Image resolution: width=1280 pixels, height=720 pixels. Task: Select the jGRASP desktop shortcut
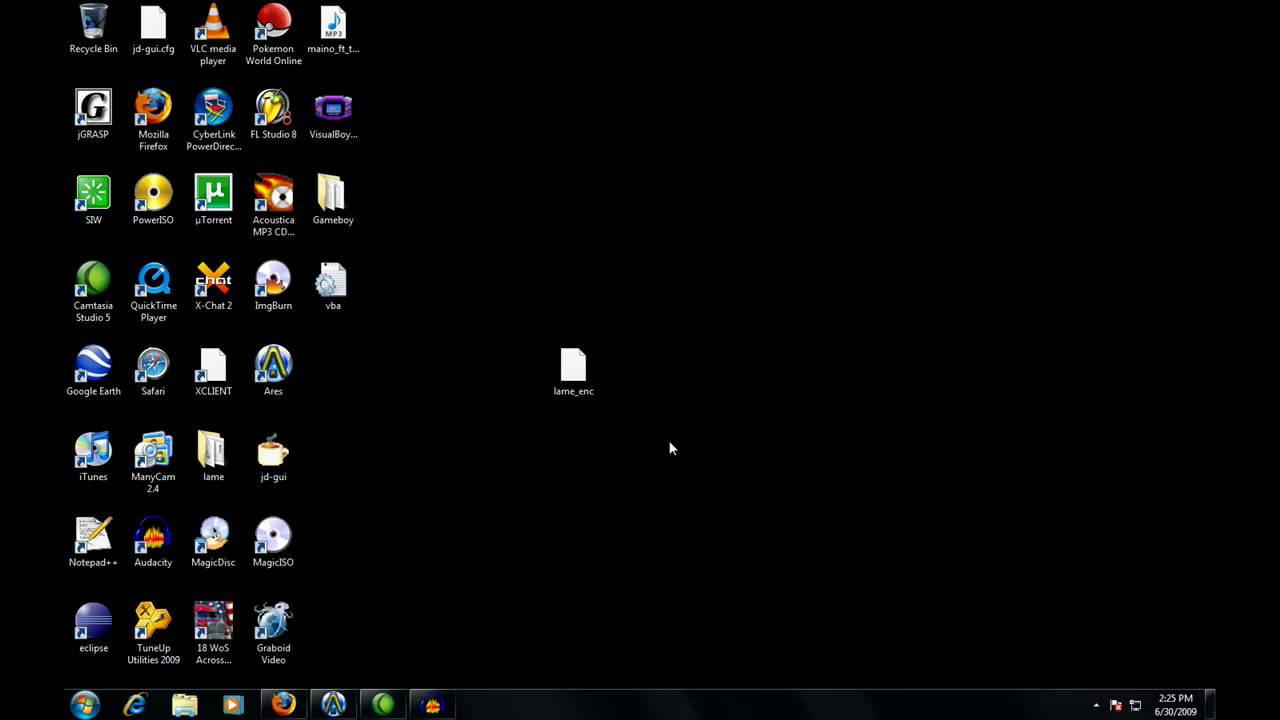click(93, 115)
